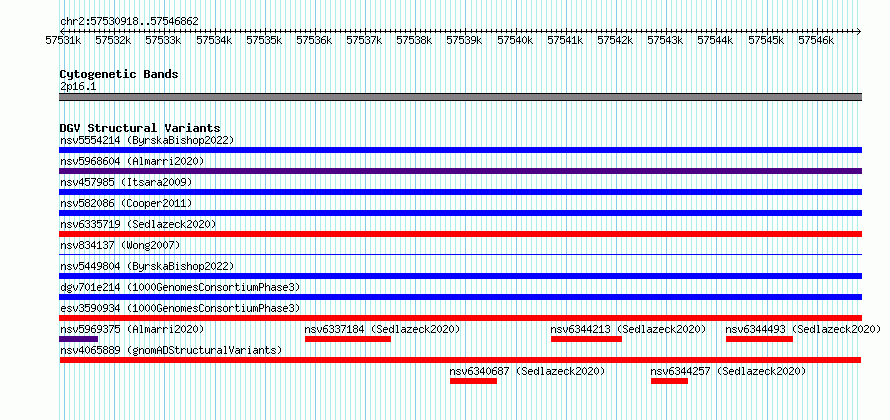Select the nsv6344213 (Sedlazeck2020) label
This screenshot has width=890, height=420.
coord(628,329)
